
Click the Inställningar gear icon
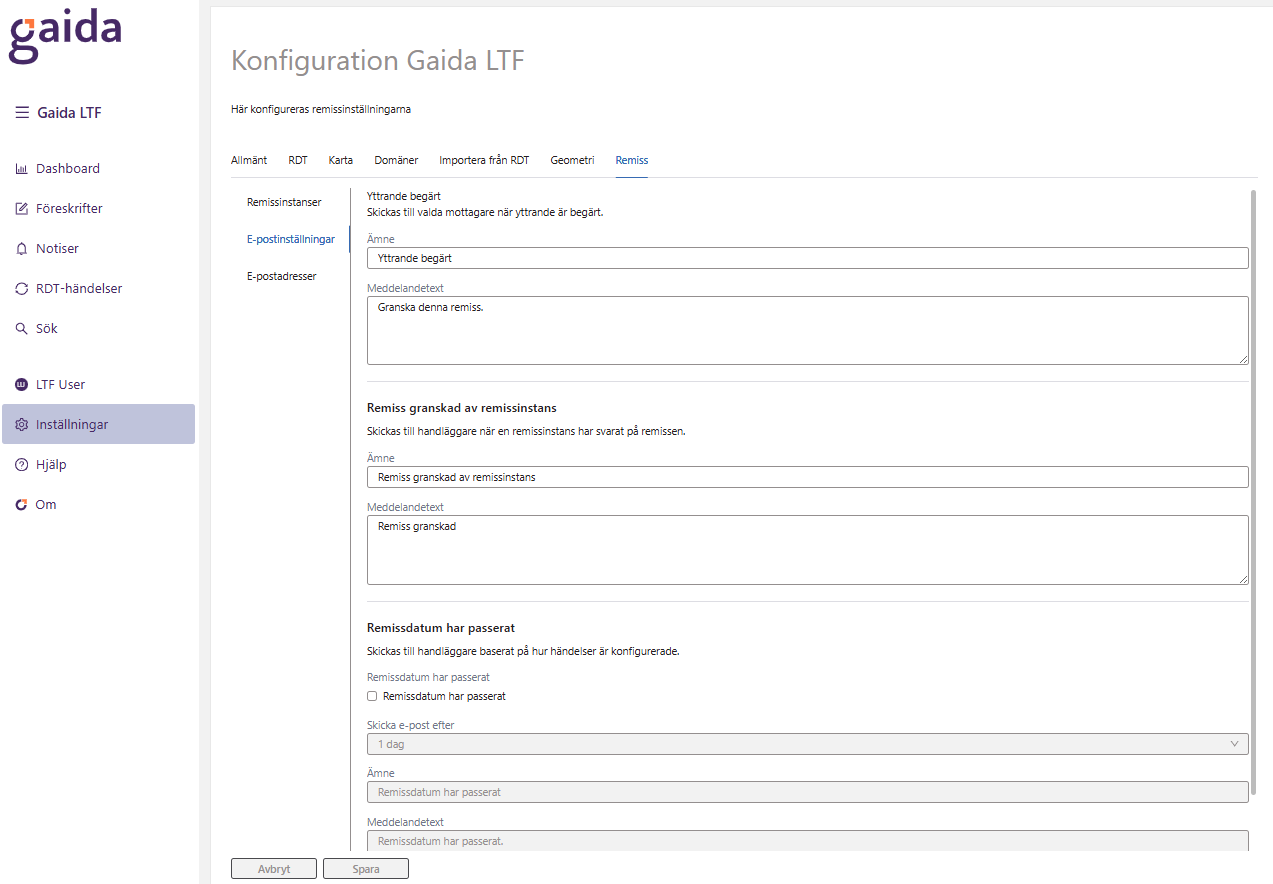(22, 425)
